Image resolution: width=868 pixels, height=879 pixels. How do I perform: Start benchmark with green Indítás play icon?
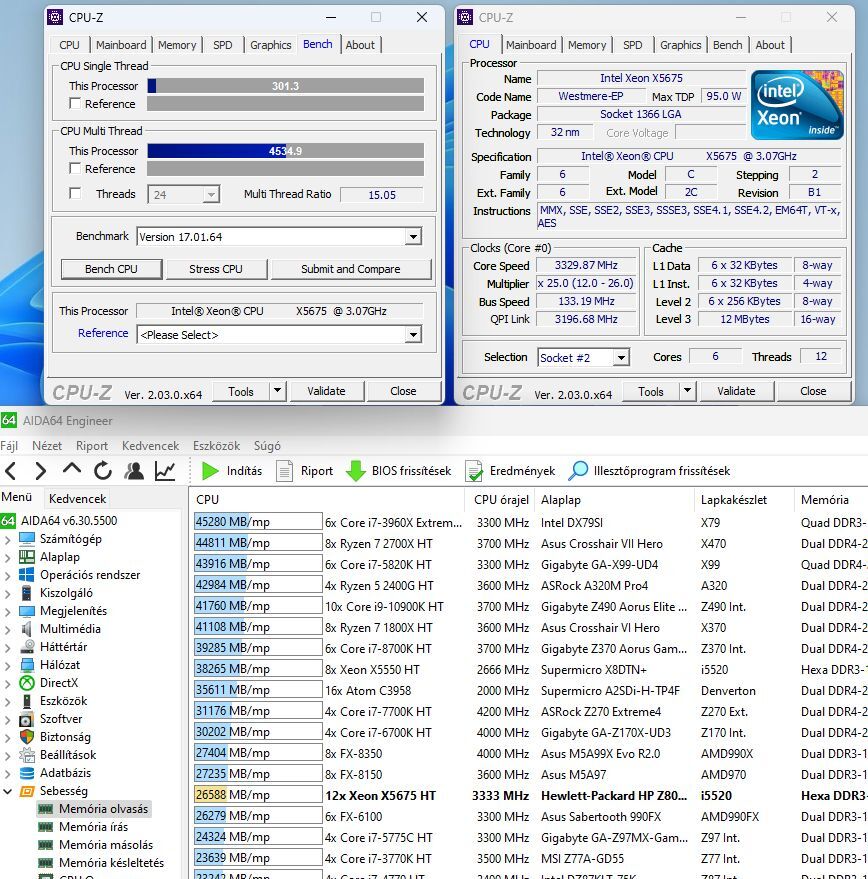pyautogui.click(x=210, y=471)
